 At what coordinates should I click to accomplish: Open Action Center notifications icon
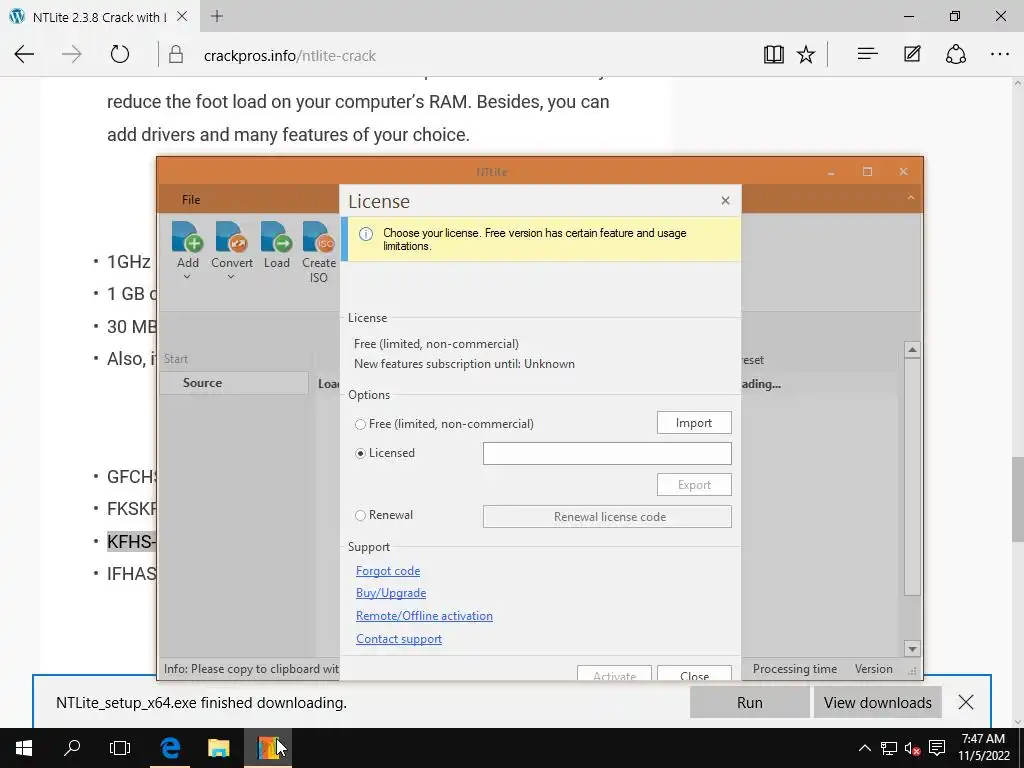click(x=937, y=748)
